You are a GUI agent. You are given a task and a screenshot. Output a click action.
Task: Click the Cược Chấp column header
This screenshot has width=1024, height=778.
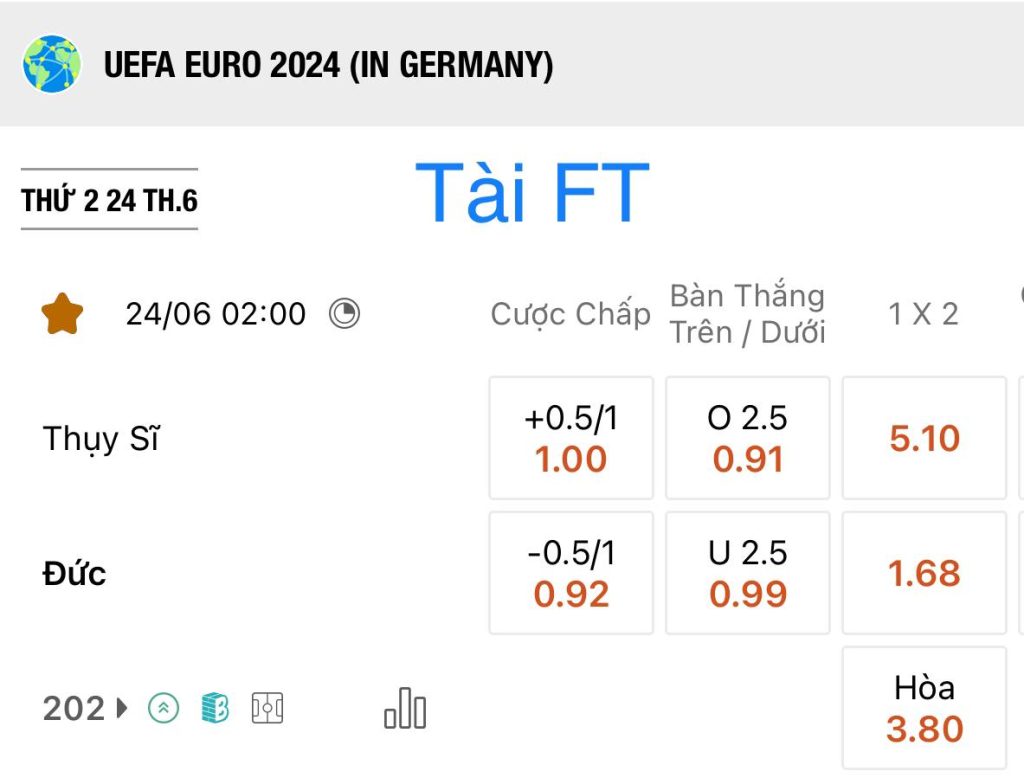coord(570,314)
